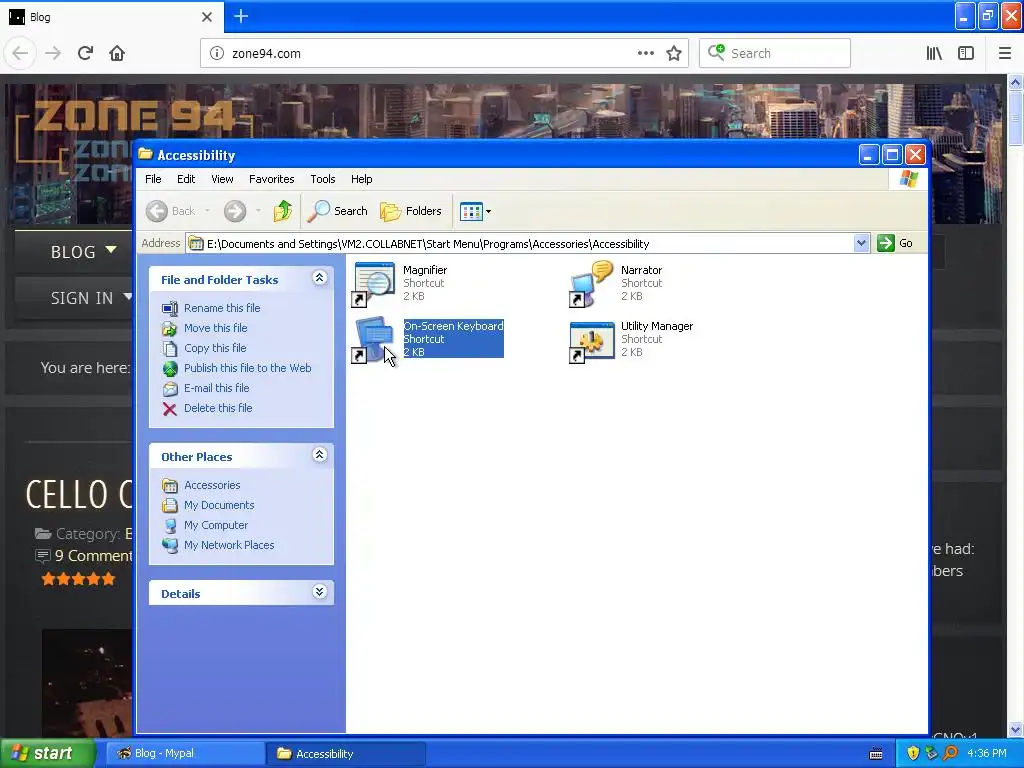The width and height of the screenshot is (1024, 768).
Task: Collapse the Other Places panel
Action: [319, 455]
